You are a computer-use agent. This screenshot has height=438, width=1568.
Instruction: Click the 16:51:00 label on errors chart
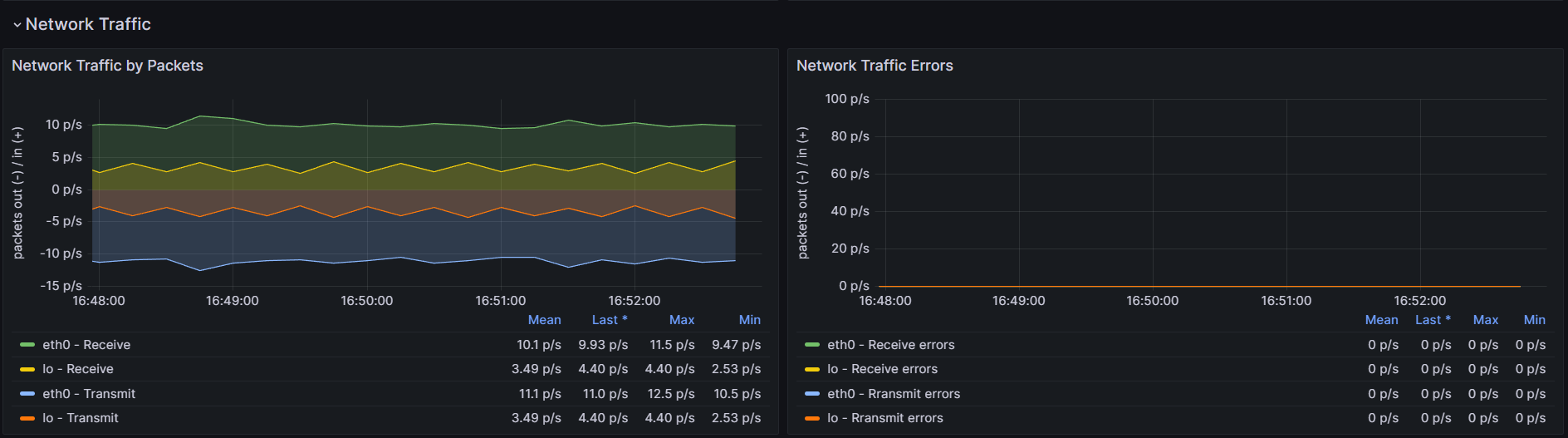tap(1286, 301)
